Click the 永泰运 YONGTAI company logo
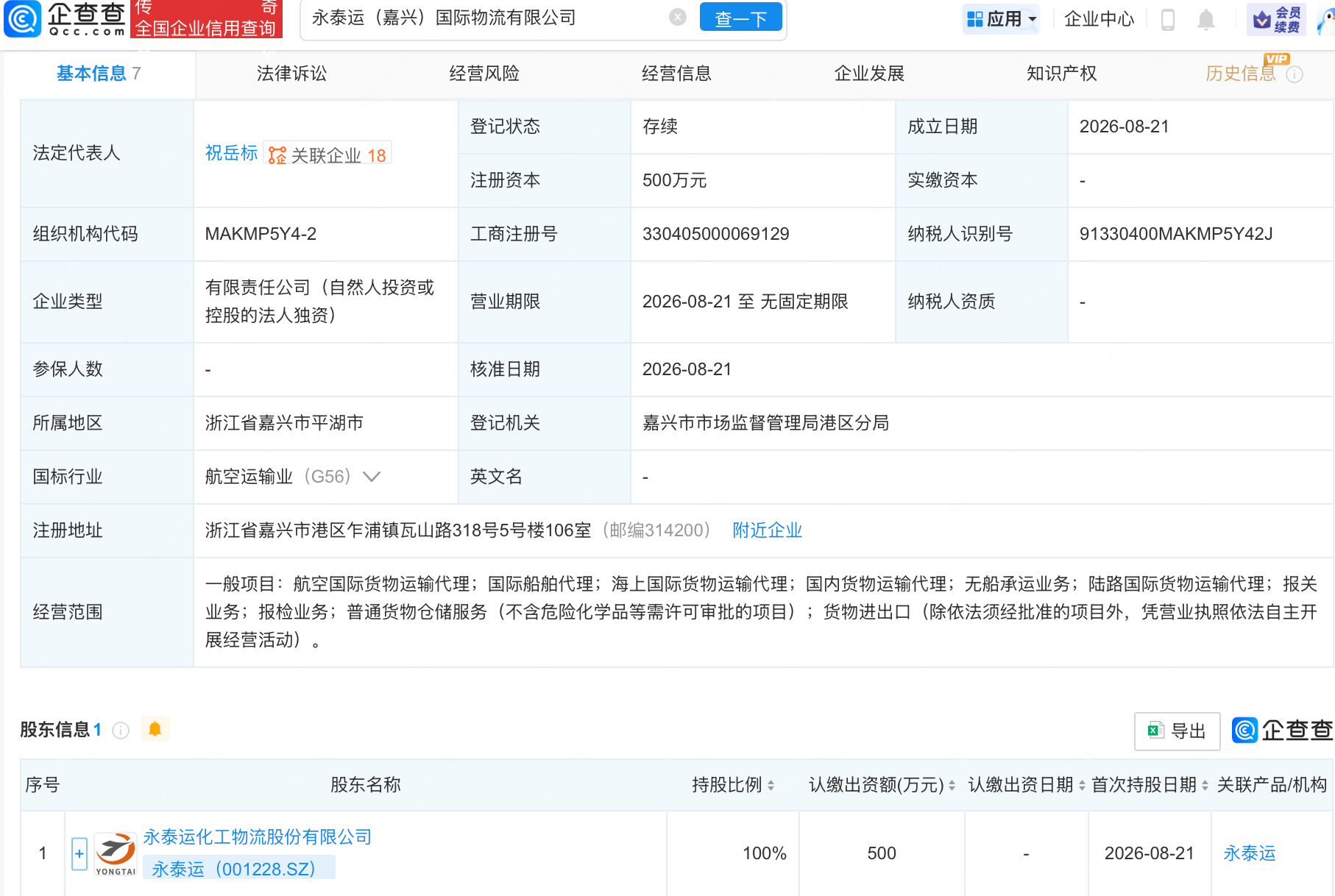This screenshot has width=1335, height=896. click(116, 853)
